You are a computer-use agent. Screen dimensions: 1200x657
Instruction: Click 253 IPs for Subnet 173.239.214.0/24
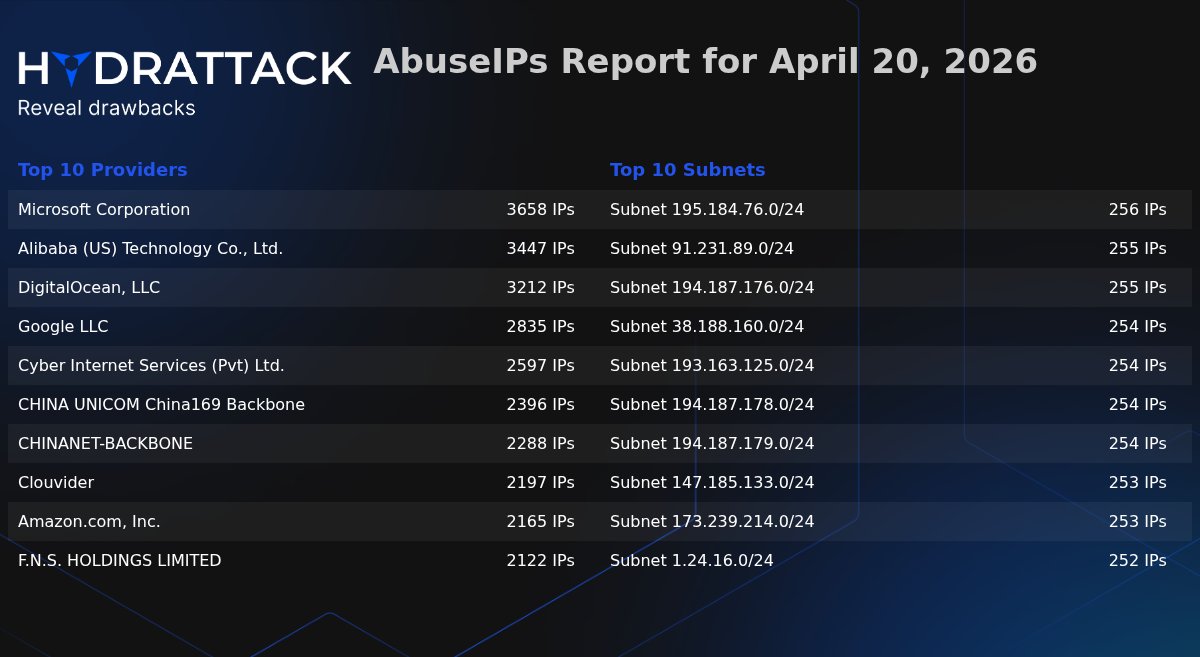[x=1137, y=522]
